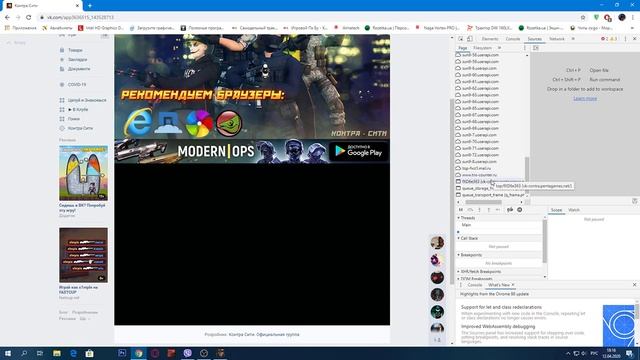Open the drawer three-dot menu beside Console
Viewport: 640px width, 360px height.
point(461,285)
